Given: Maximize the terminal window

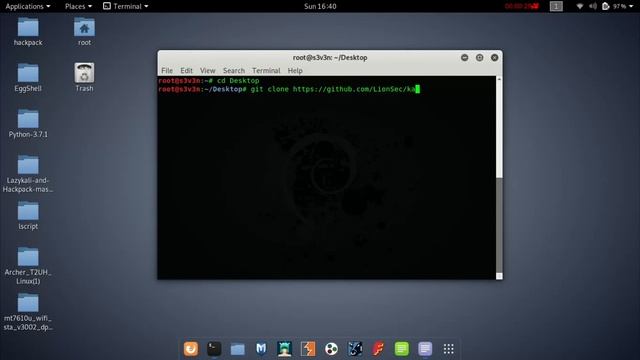Looking at the screenshot, I should tap(480, 58).
